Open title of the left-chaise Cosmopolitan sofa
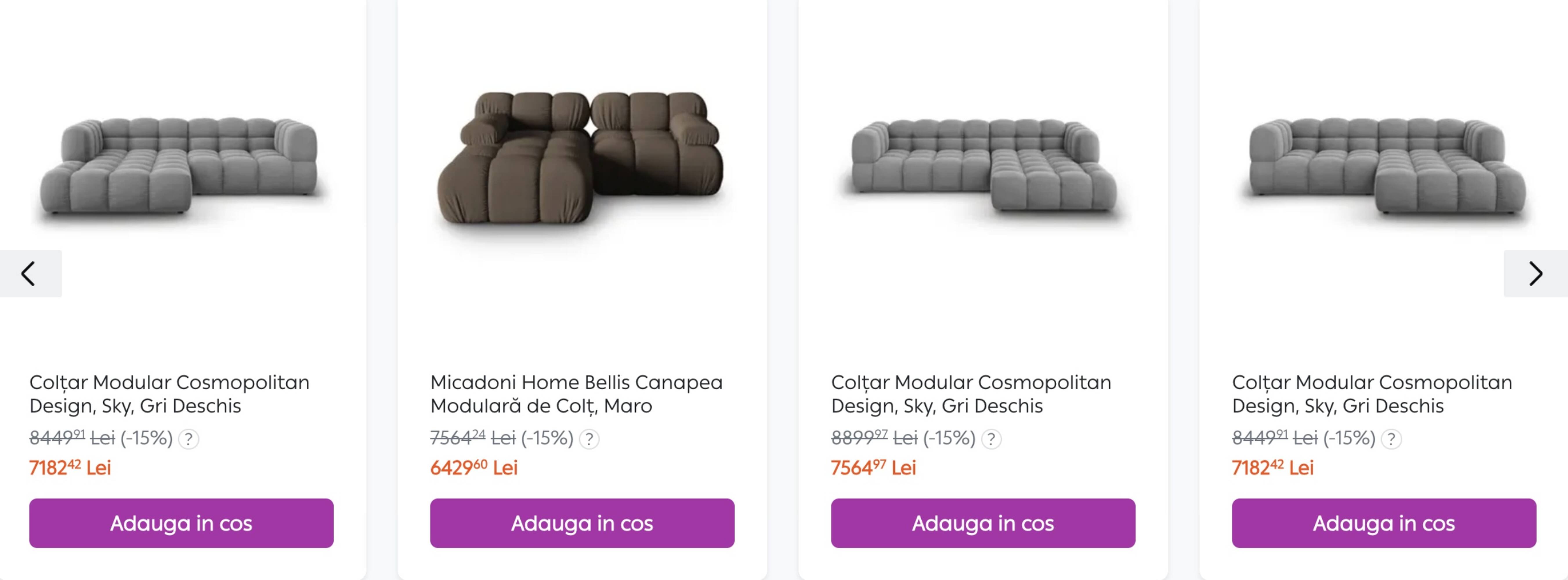 click(169, 394)
